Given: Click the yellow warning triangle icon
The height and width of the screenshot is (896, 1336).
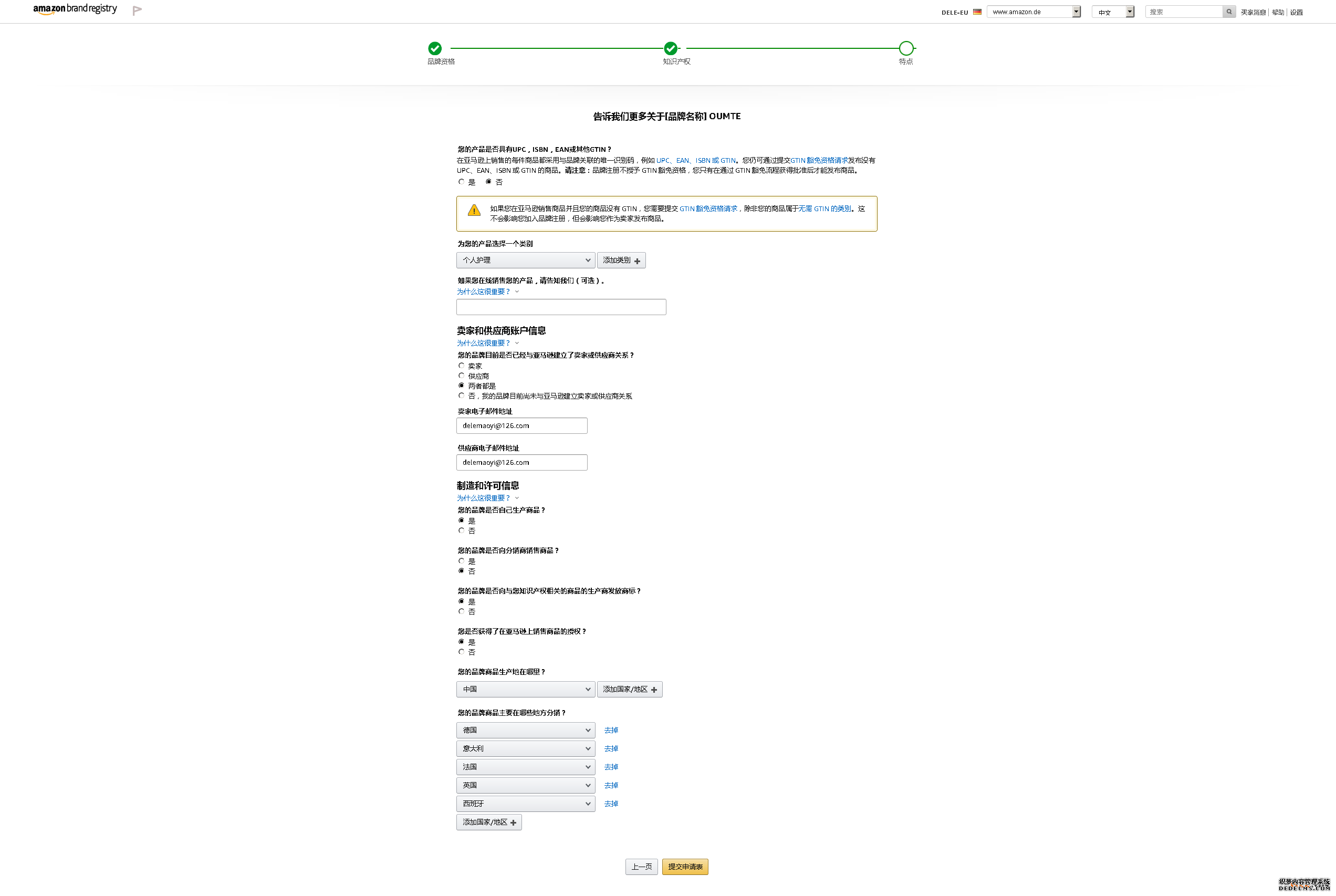Looking at the screenshot, I should [474, 210].
